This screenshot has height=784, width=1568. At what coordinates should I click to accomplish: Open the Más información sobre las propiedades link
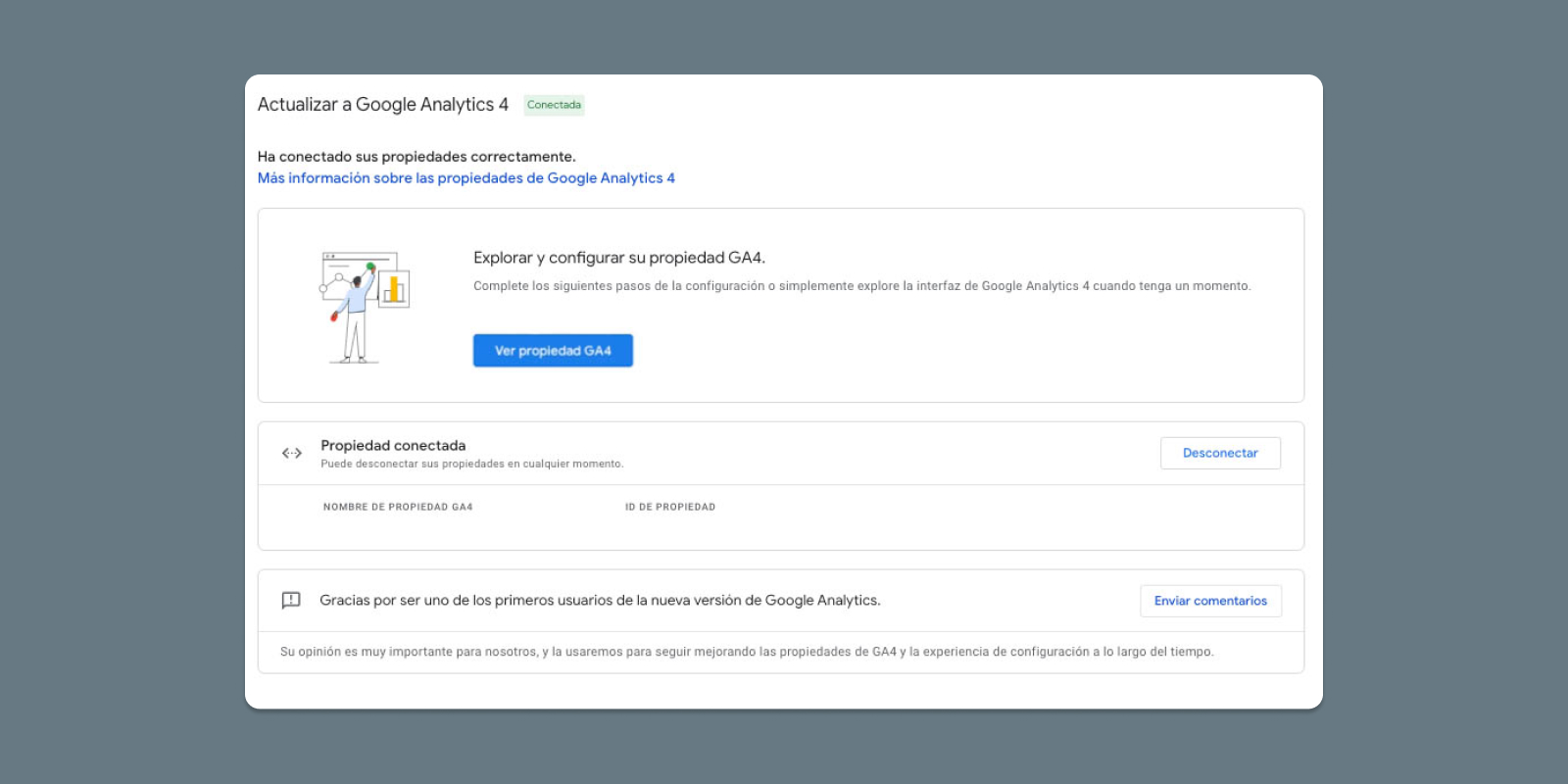(x=465, y=178)
